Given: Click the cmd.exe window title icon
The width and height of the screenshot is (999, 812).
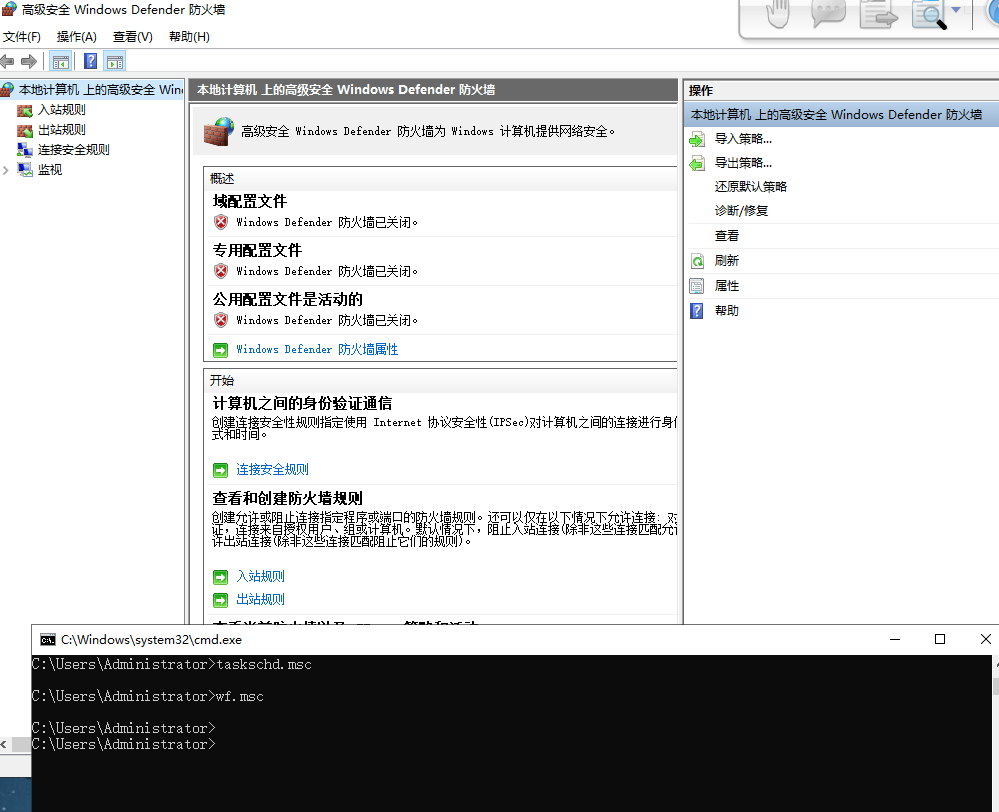Looking at the screenshot, I should point(47,639).
